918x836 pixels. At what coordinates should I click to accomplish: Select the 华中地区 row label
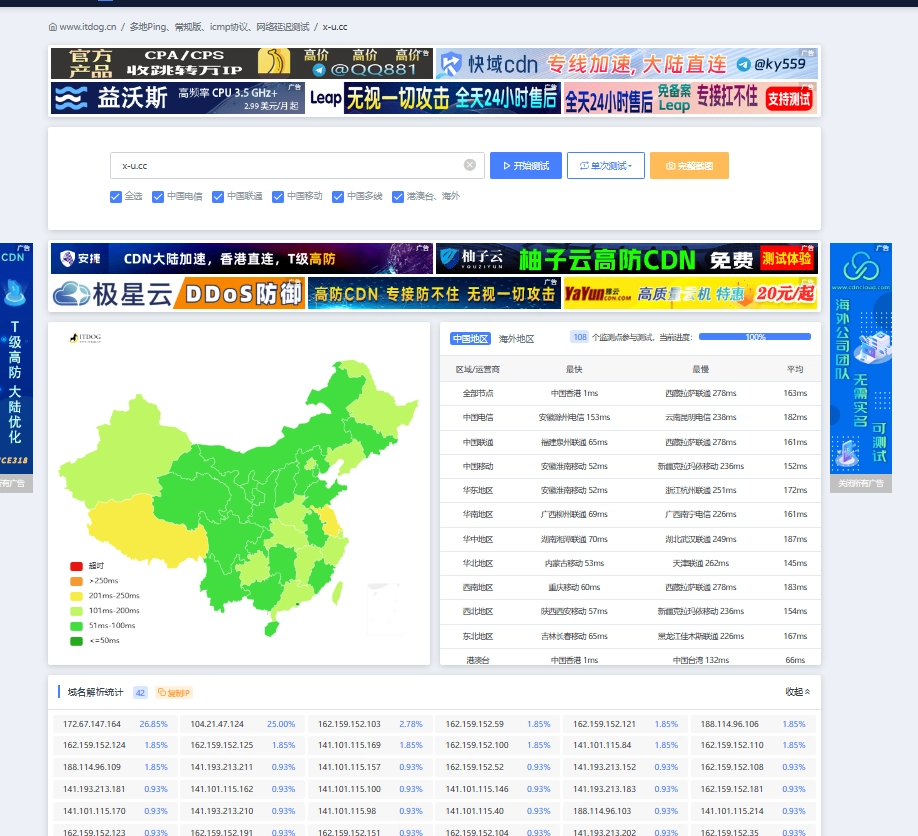pos(478,539)
